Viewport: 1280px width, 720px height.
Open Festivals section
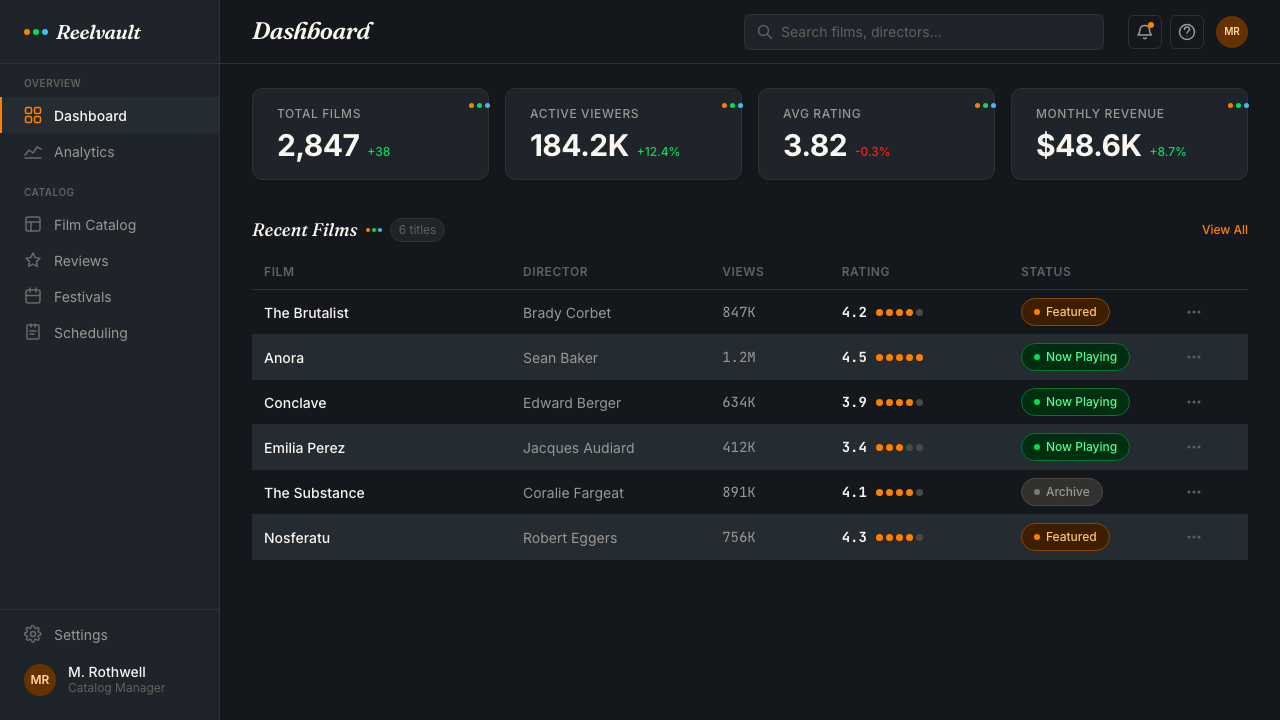pyautogui.click(x=110, y=296)
